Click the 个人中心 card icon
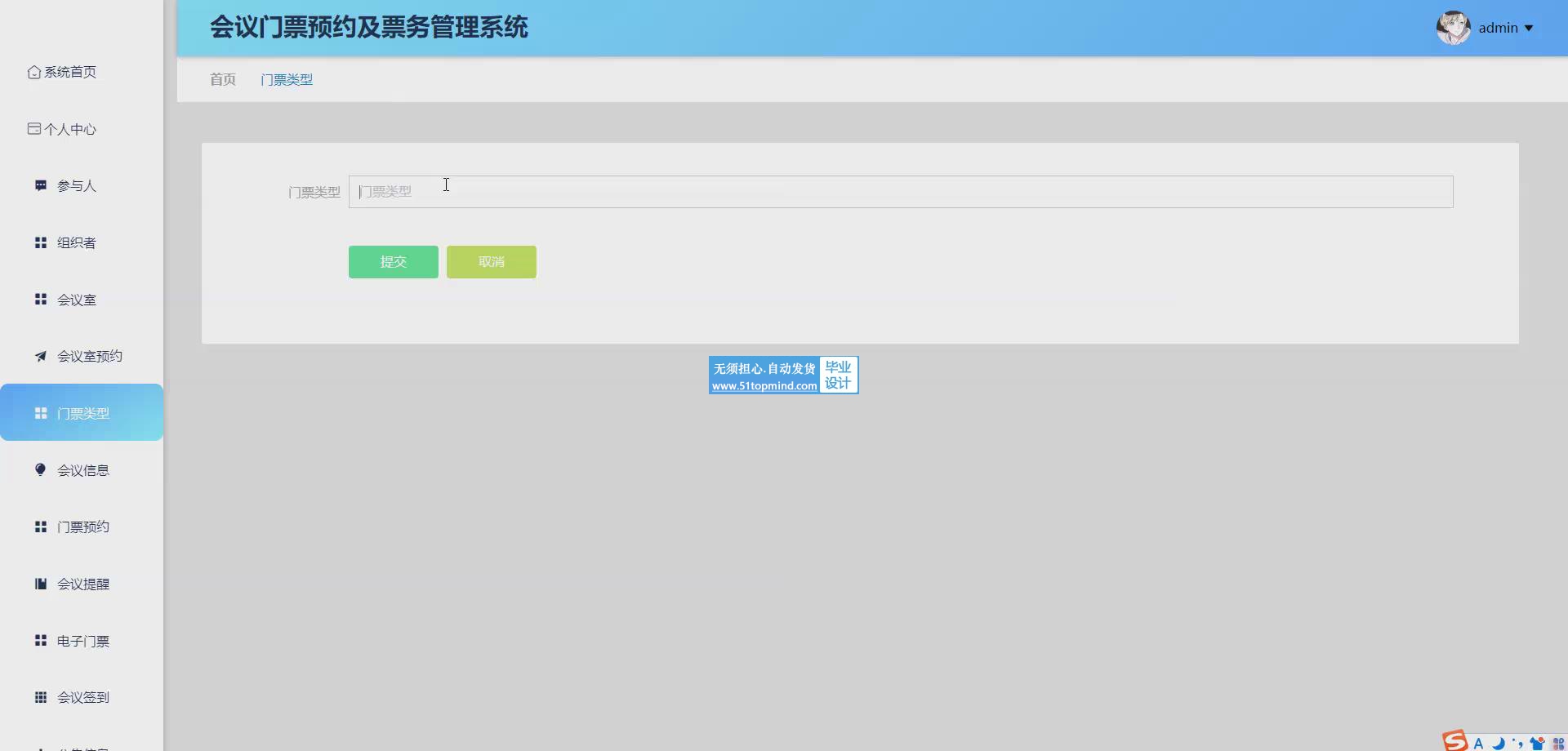Image resolution: width=1568 pixels, height=751 pixels. point(33,129)
